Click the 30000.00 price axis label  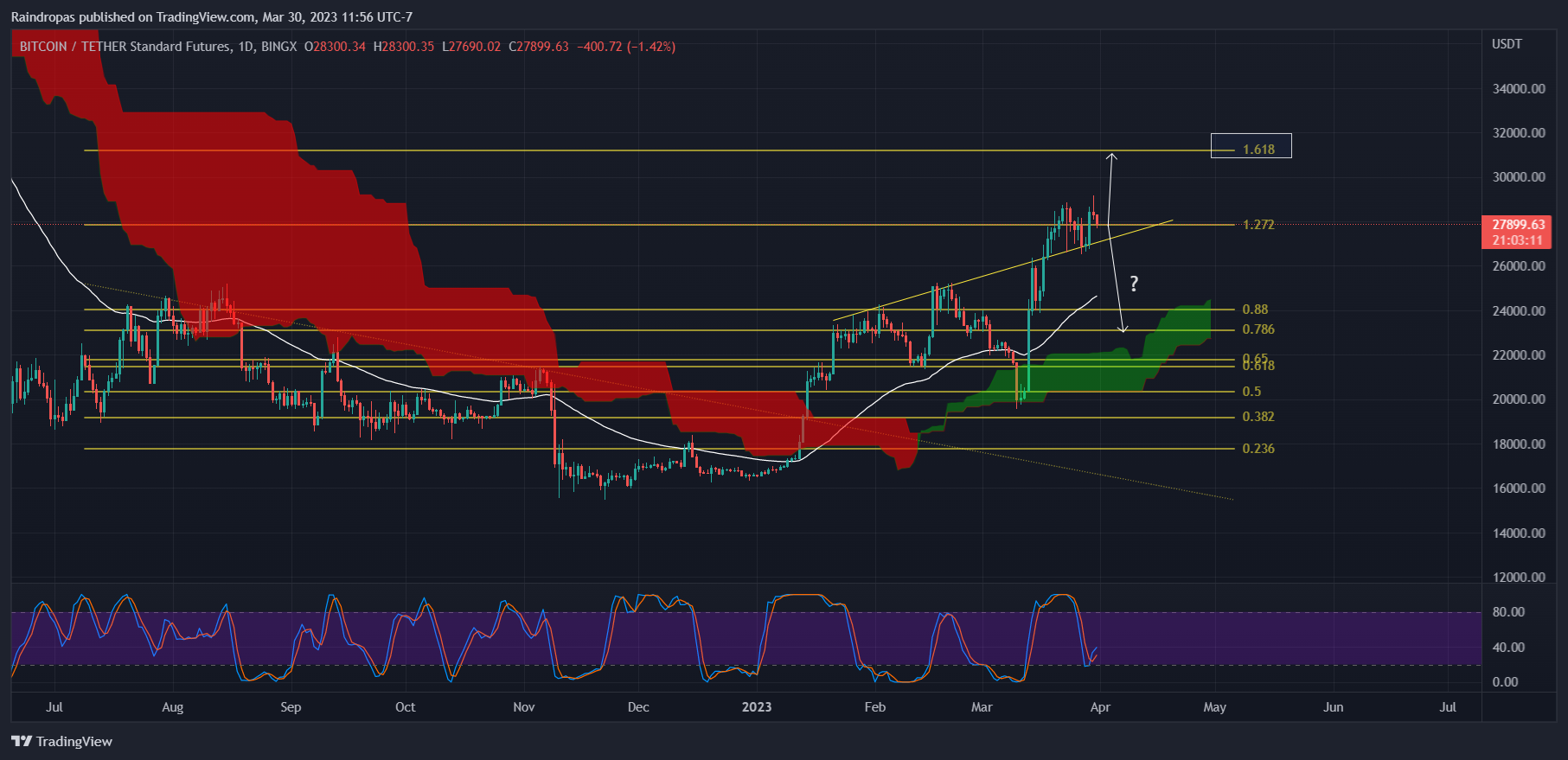[x=1519, y=177]
